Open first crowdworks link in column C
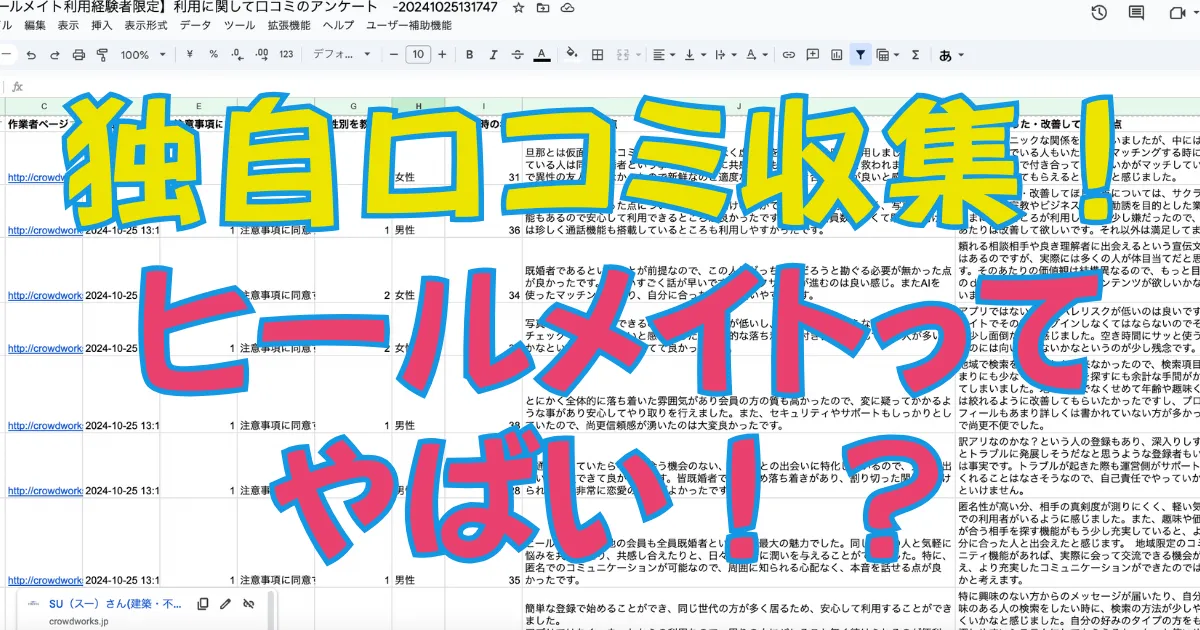The height and width of the screenshot is (630, 1200). point(44,177)
